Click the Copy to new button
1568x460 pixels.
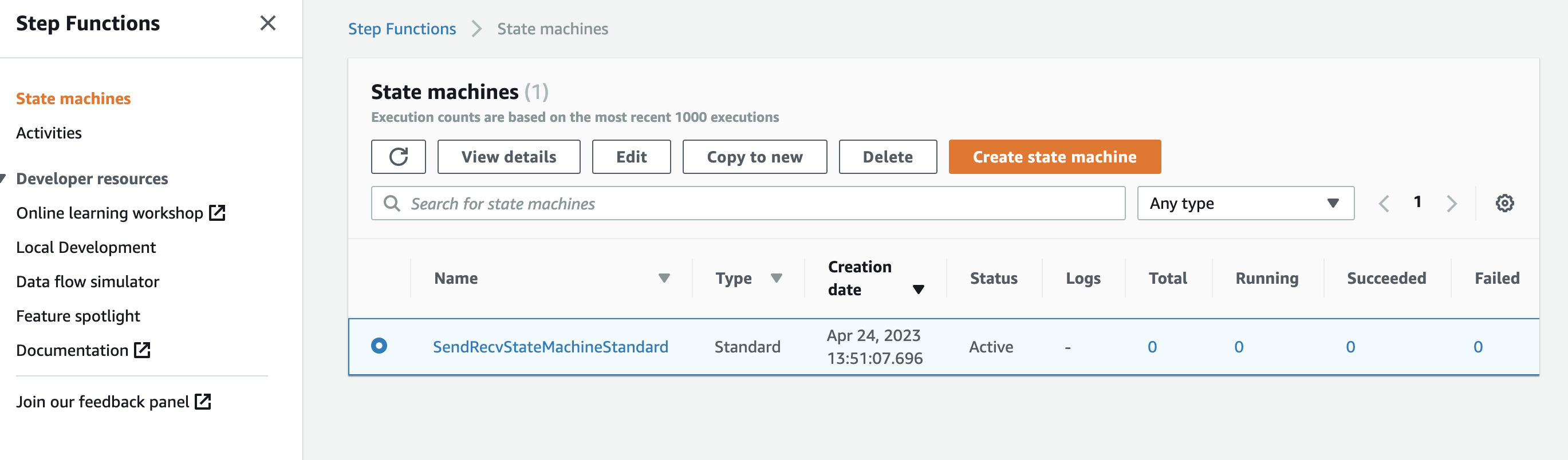[x=754, y=157]
